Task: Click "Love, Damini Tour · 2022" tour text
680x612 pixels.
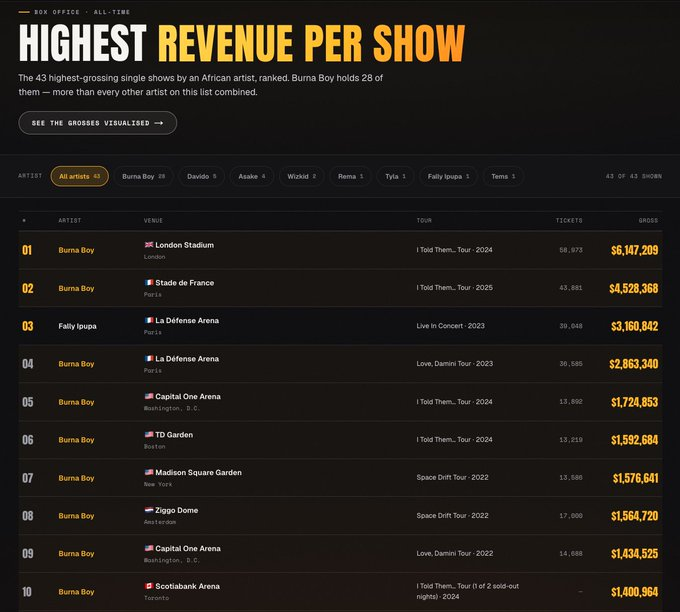Action: tap(454, 553)
